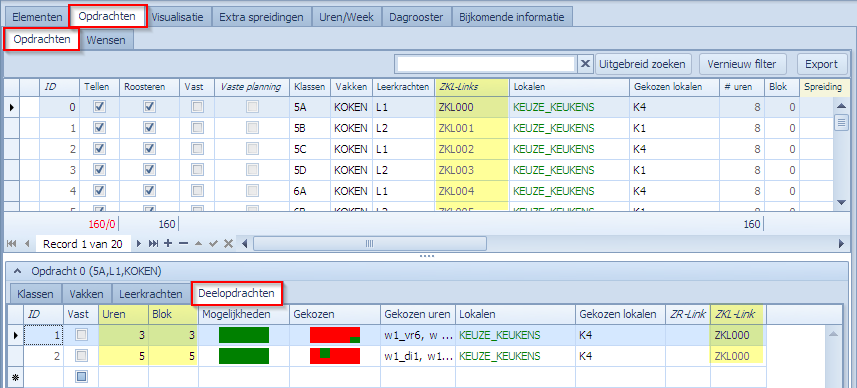
Task: Click Gekozen red bar of deelopdracht 2
Action: tap(334, 356)
